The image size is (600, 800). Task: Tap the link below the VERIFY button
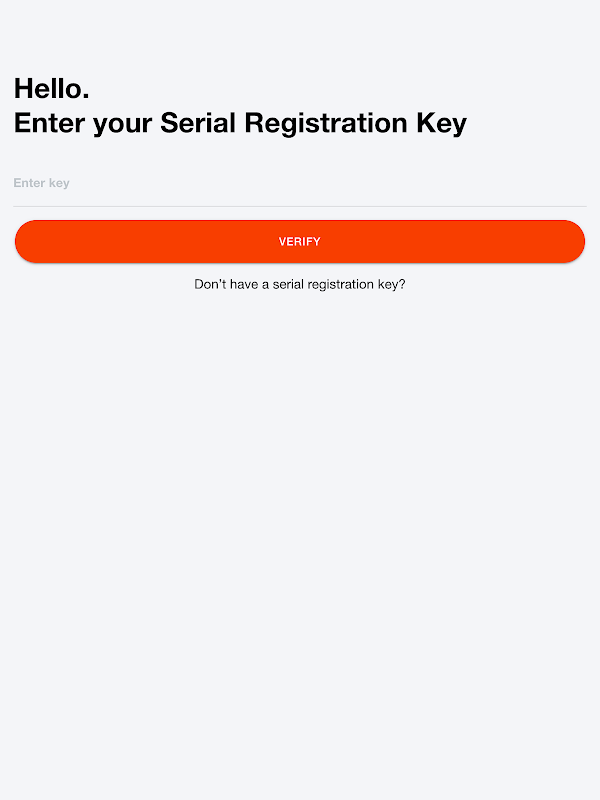(300, 284)
